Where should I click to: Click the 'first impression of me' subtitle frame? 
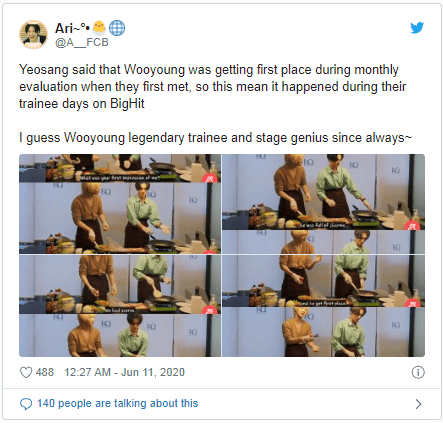120,168
